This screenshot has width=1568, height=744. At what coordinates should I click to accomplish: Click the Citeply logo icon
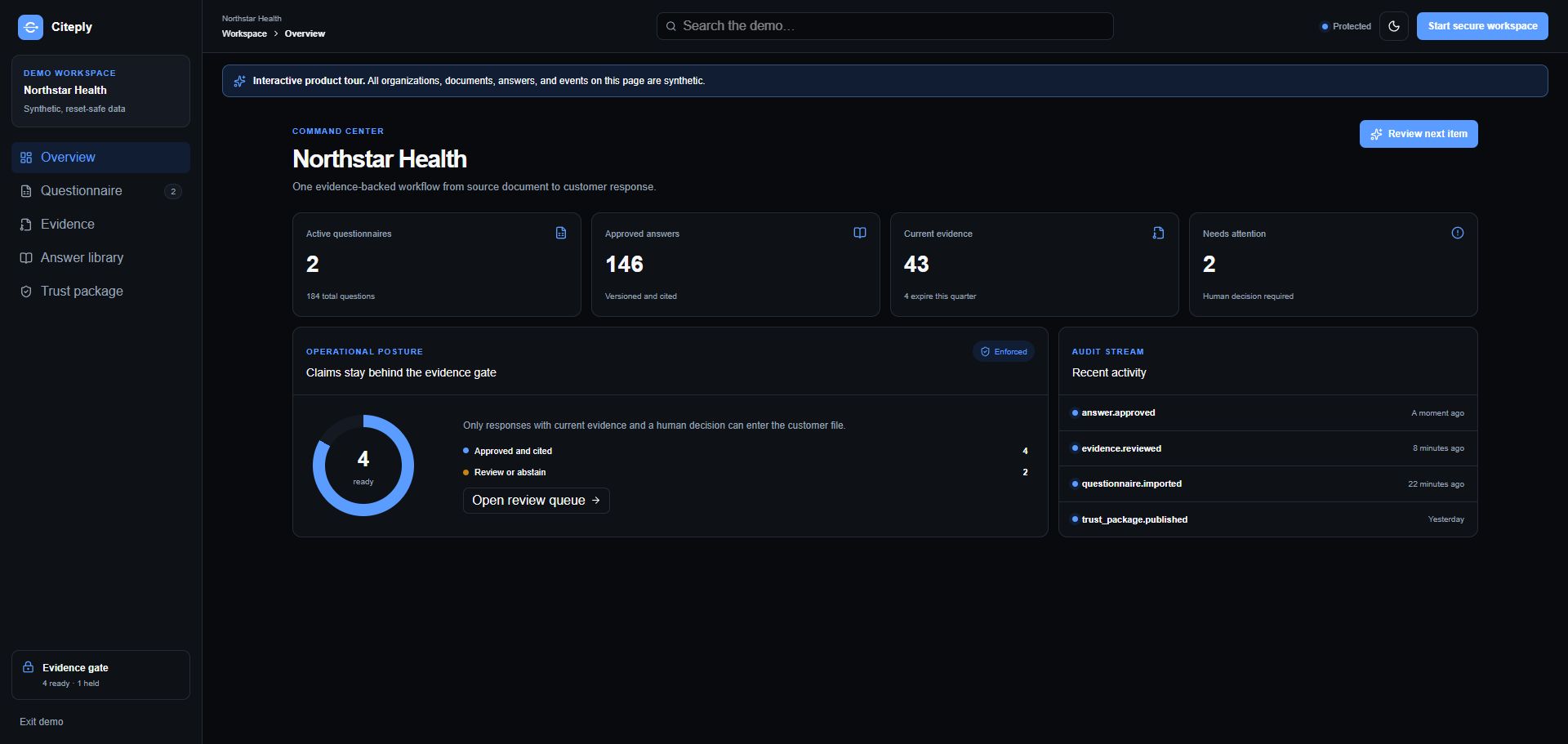pos(30,27)
